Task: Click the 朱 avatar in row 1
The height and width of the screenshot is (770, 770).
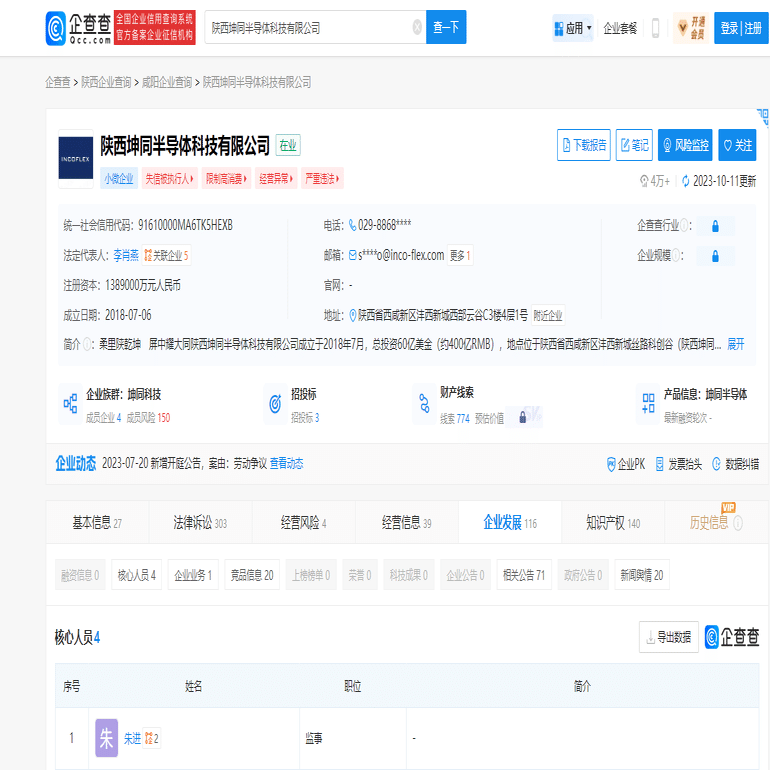Action: pos(106,738)
